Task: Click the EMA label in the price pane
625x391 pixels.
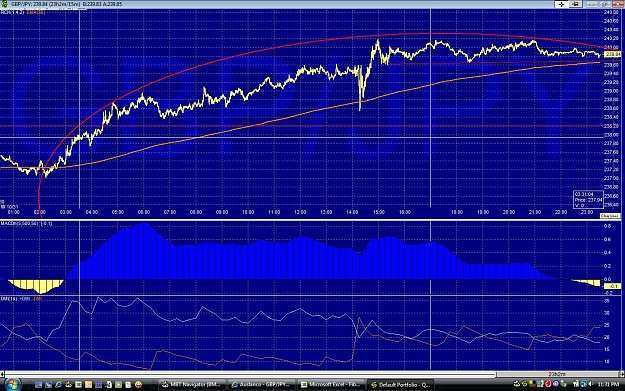Action: tap(36, 12)
